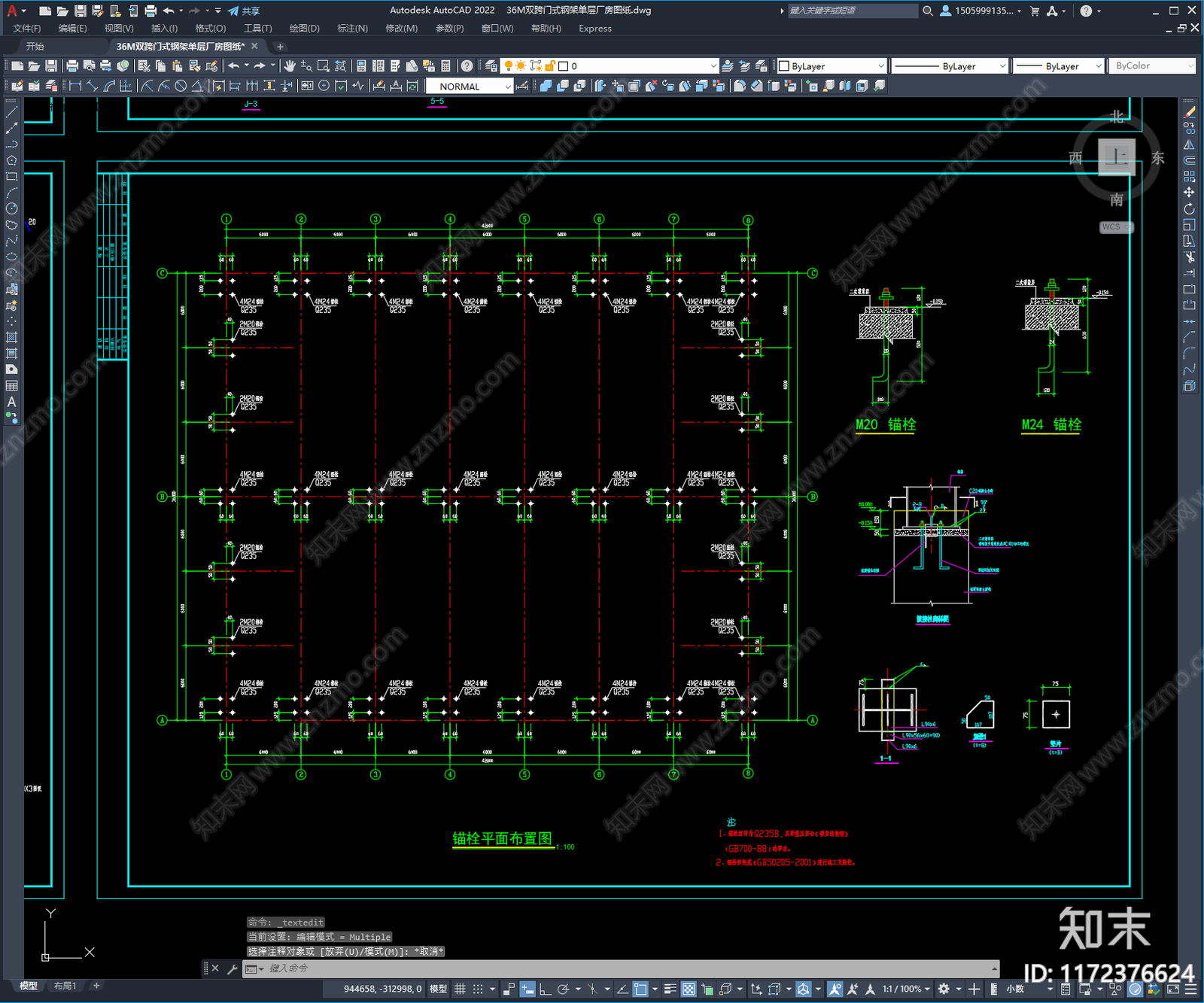The width and height of the screenshot is (1204, 1003).
Task: Toggle polar tracking in status bar
Action: 563,989
